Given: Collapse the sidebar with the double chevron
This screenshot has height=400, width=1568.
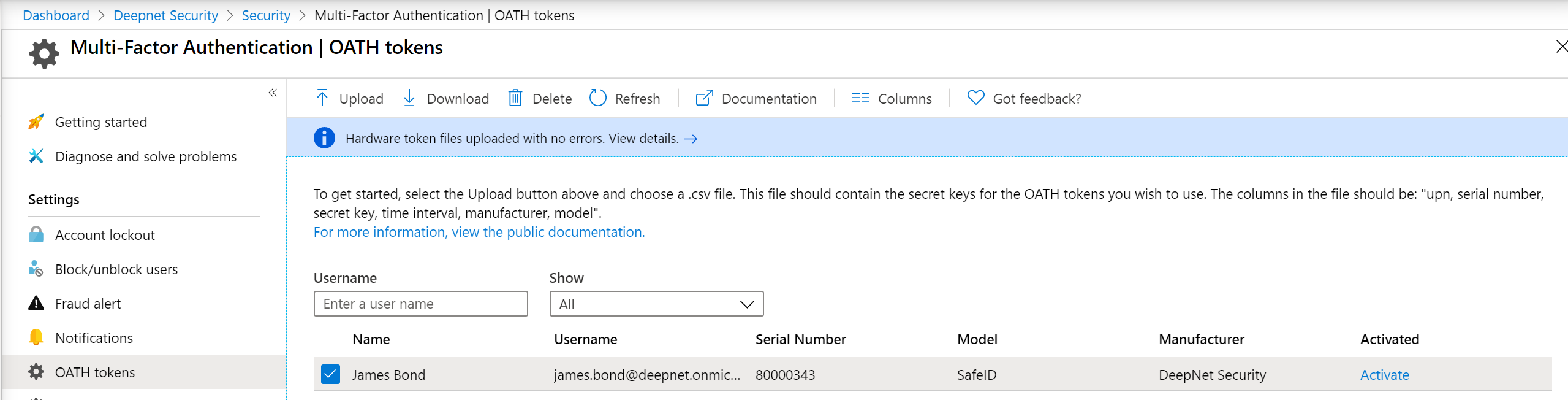Looking at the screenshot, I should pos(273,93).
